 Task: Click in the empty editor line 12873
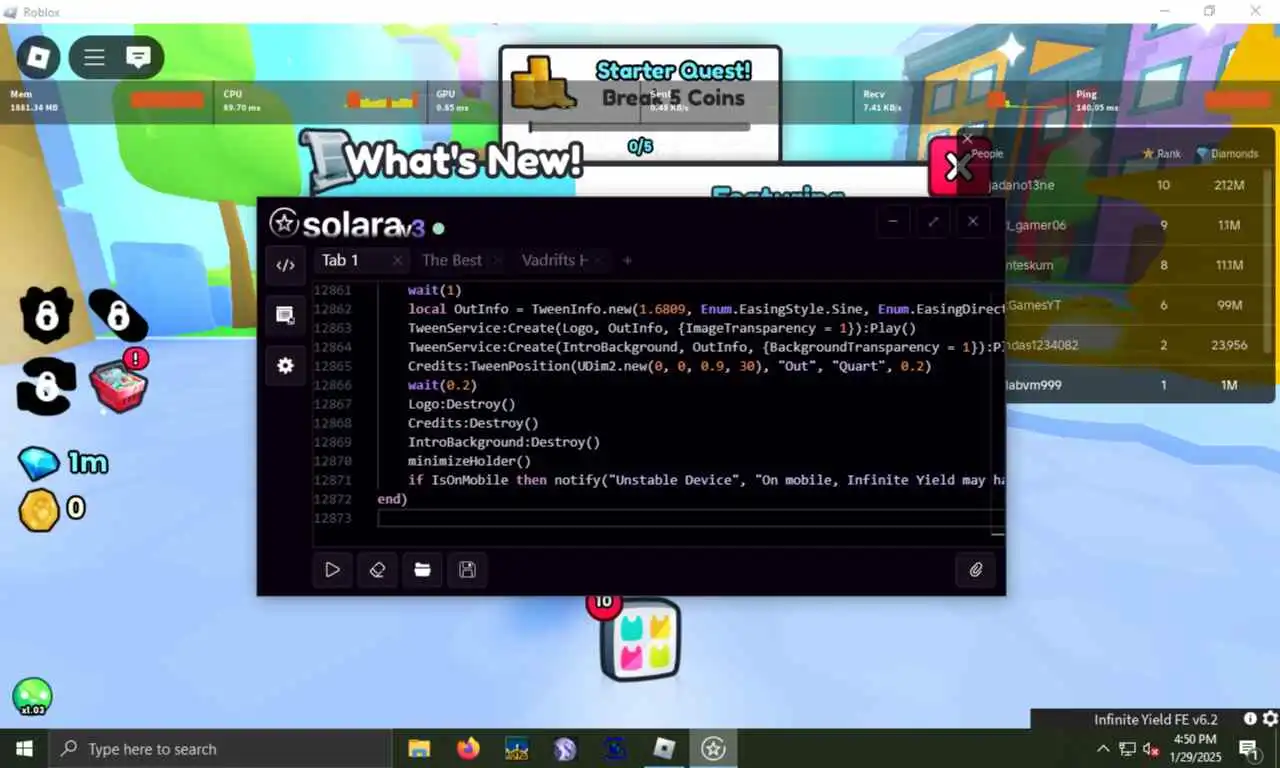point(690,518)
